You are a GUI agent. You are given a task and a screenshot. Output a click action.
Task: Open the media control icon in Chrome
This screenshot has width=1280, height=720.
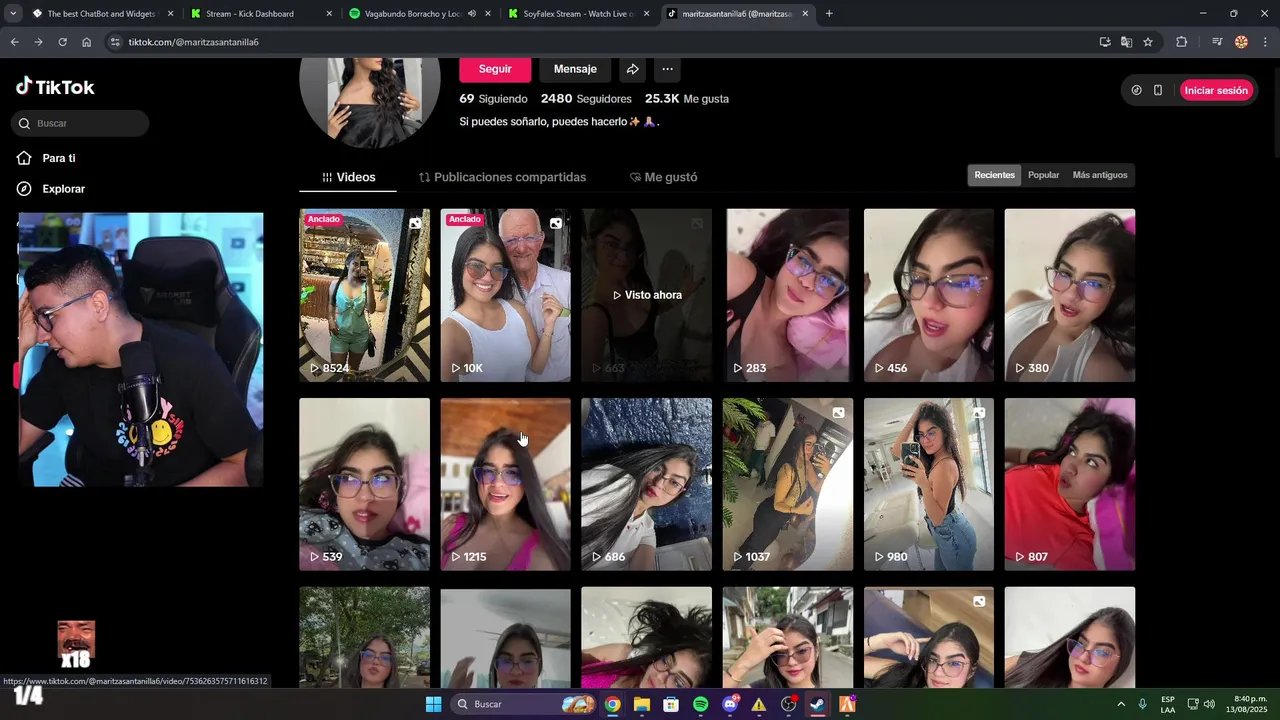(x=1217, y=42)
